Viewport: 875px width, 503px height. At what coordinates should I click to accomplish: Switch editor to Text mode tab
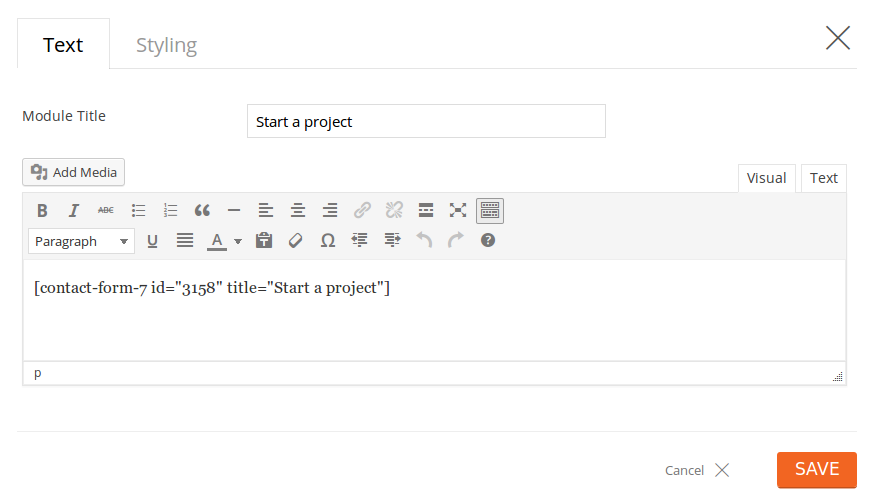click(823, 178)
